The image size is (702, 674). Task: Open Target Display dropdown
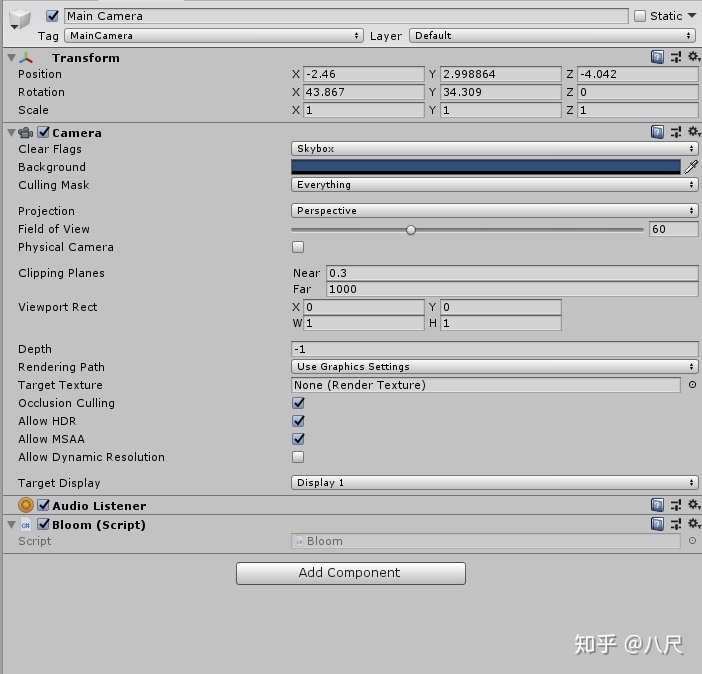click(x=494, y=482)
